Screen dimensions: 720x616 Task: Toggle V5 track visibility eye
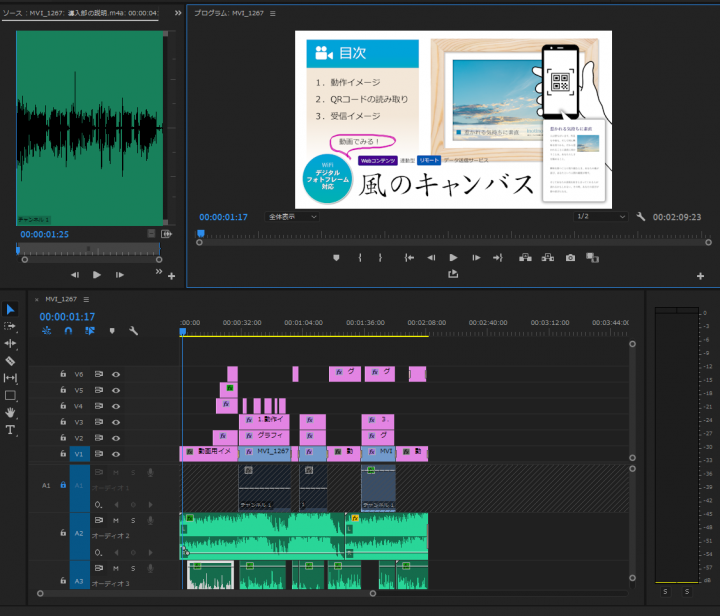click(x=116, y=390)
